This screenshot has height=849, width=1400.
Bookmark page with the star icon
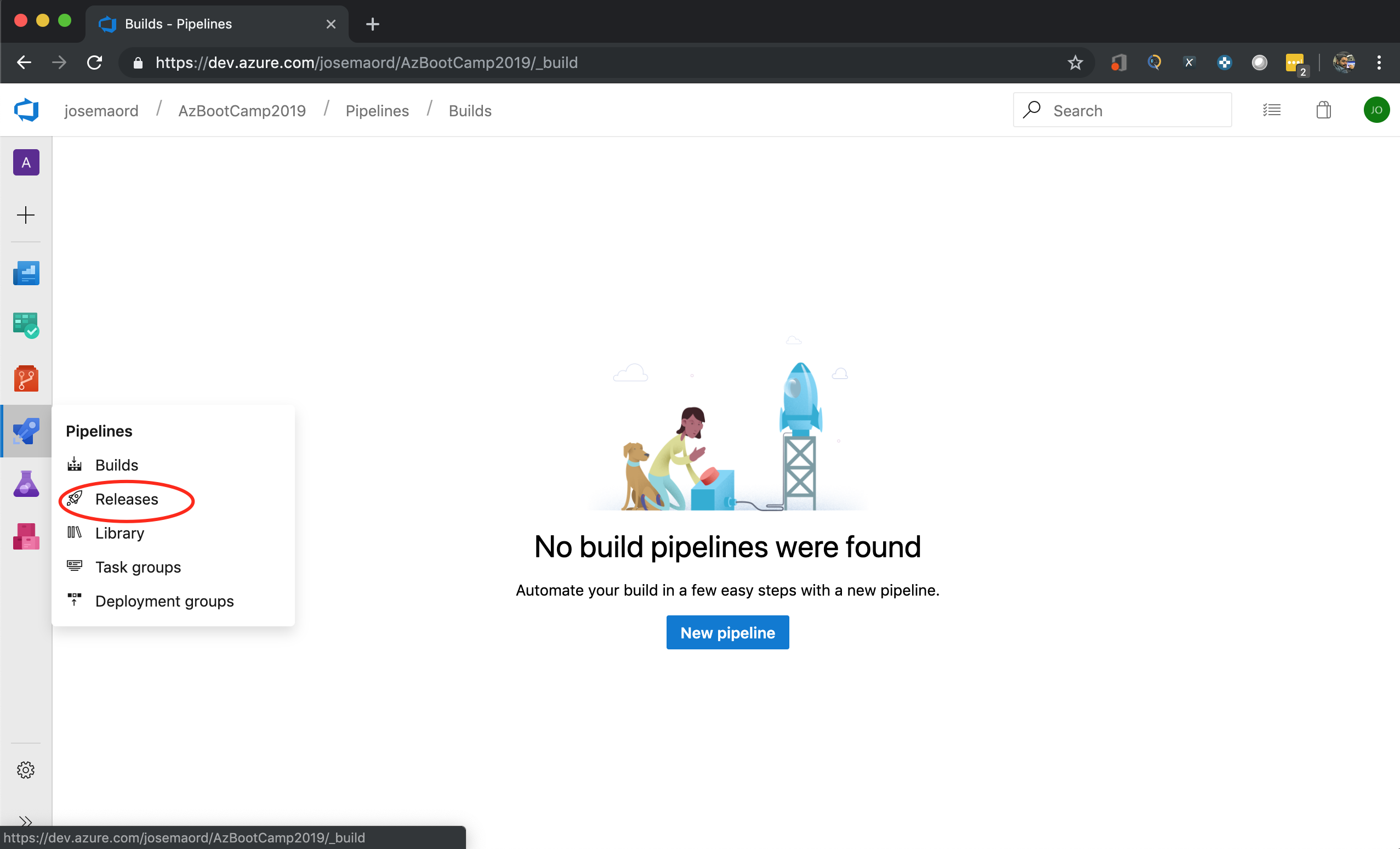(x=1074, y=63)
